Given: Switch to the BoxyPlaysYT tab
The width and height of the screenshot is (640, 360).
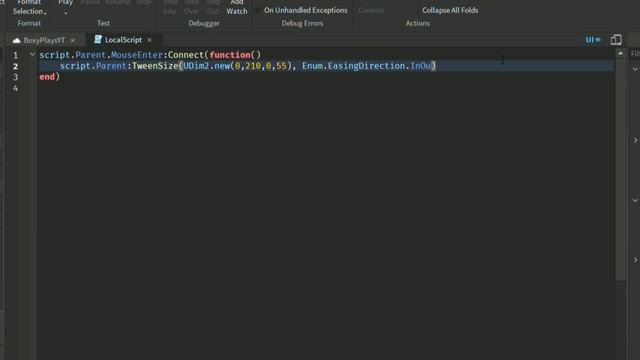Looking at the screenshot, I should (x=44, y=40).
